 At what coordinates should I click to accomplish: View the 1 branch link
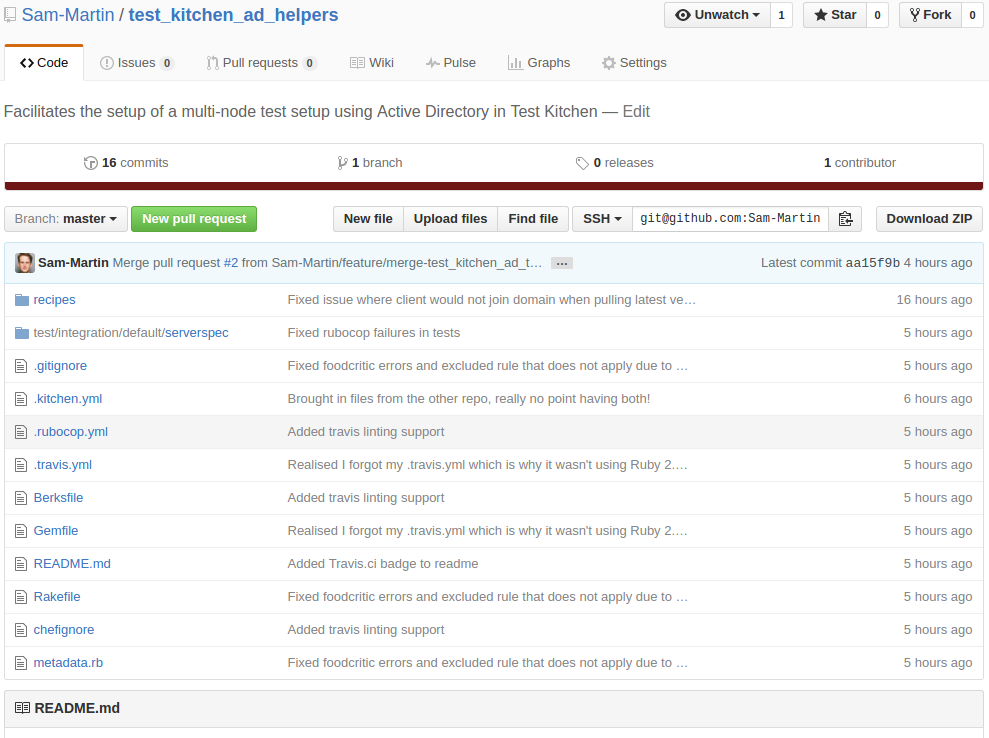coord(370,163)
